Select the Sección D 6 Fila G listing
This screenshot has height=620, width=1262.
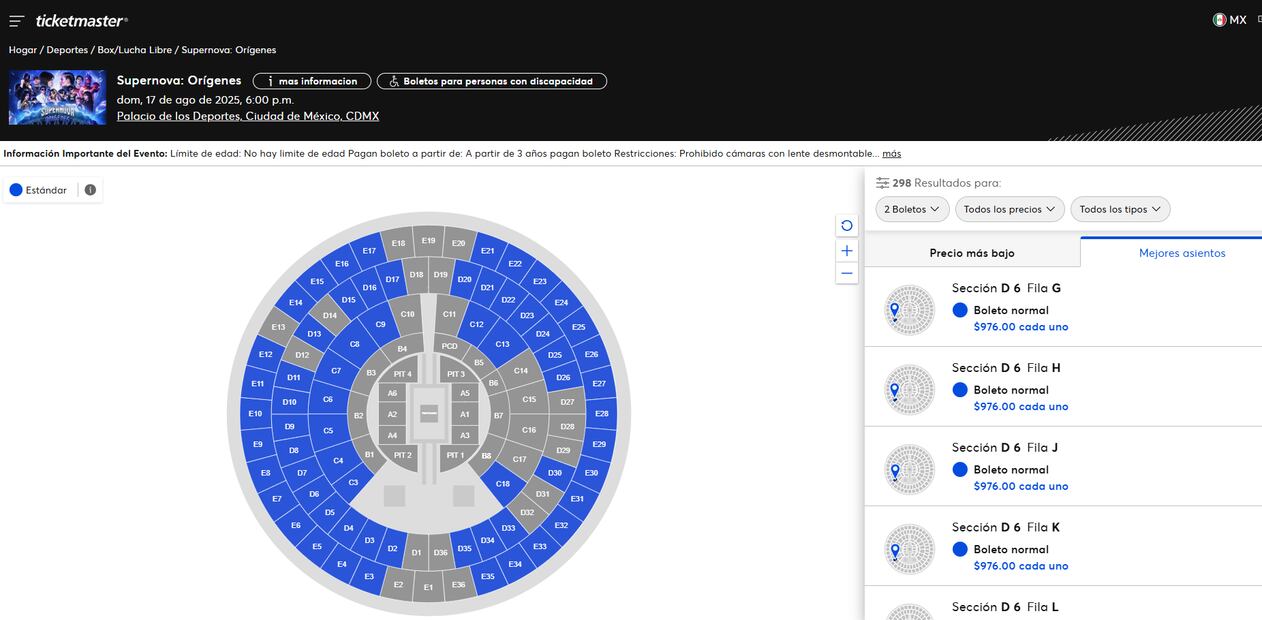pos(1062,307)
